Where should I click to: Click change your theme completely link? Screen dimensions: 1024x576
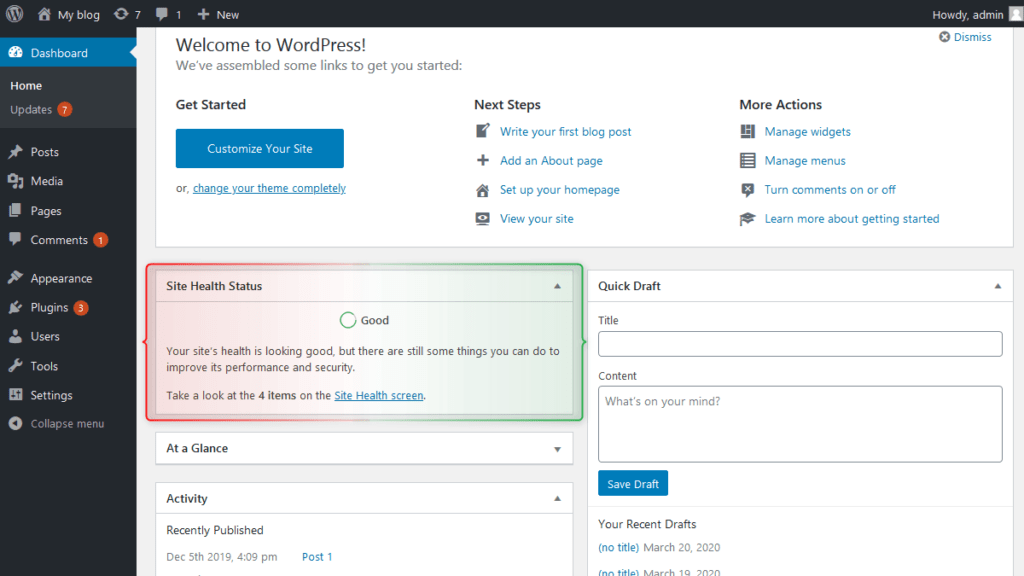click(x=269, y=188)
